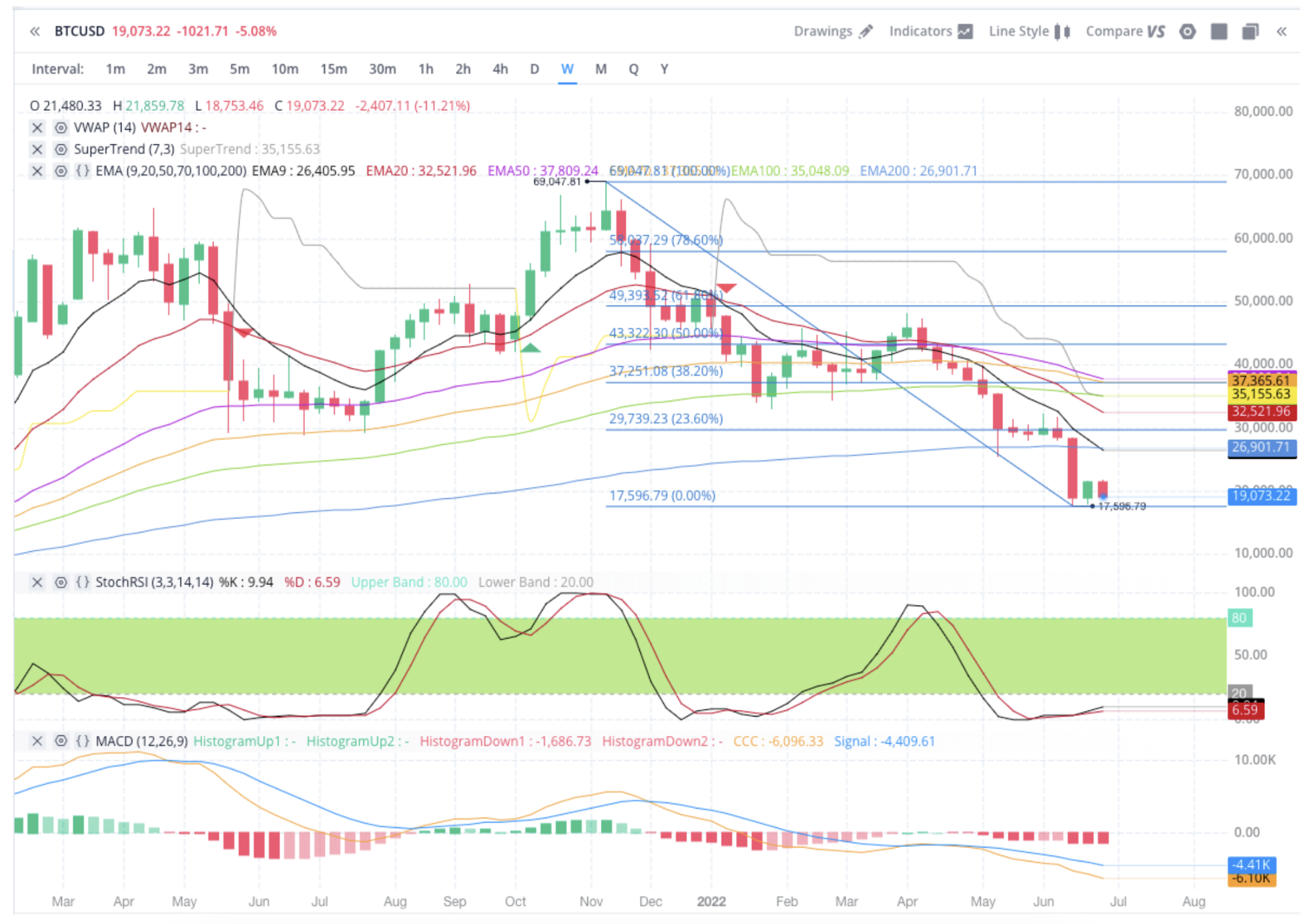The image size is (1312, 924).
Task: Click the square layout icon
Action: pos(1219,31)
